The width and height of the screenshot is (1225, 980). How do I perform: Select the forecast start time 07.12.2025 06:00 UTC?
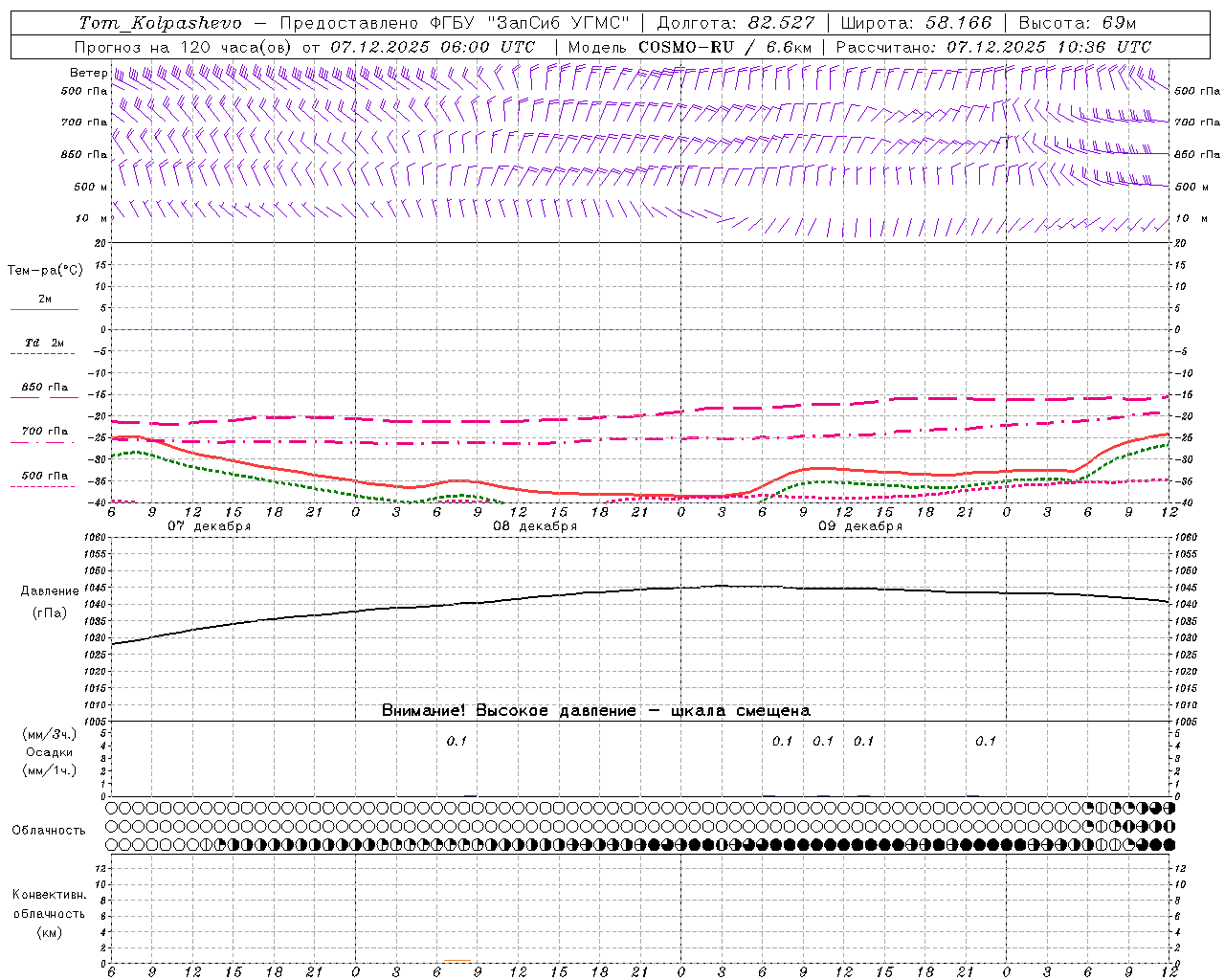(432, 47)
